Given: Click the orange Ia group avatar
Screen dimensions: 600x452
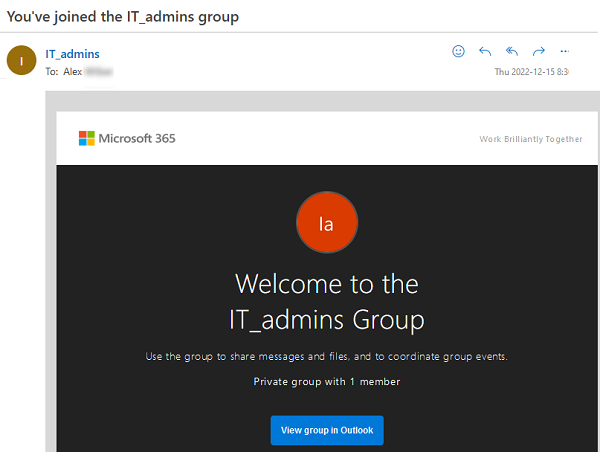Looking at the screenshot, I should (327, 222).
